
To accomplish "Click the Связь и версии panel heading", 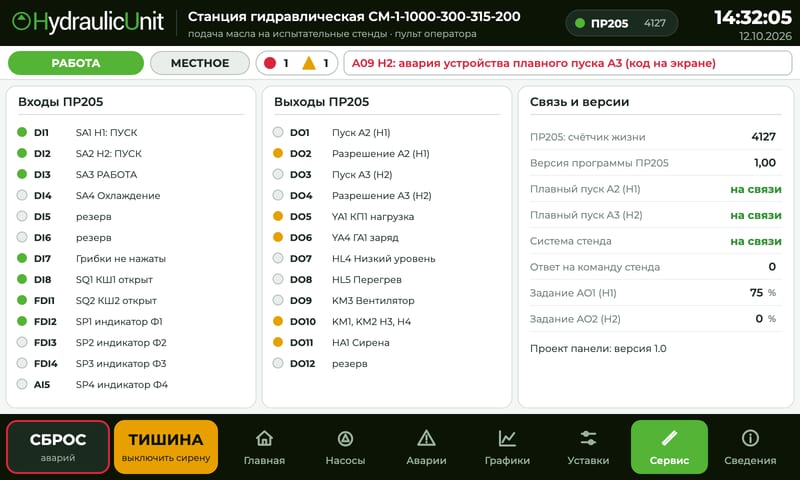I will (580, 102).
